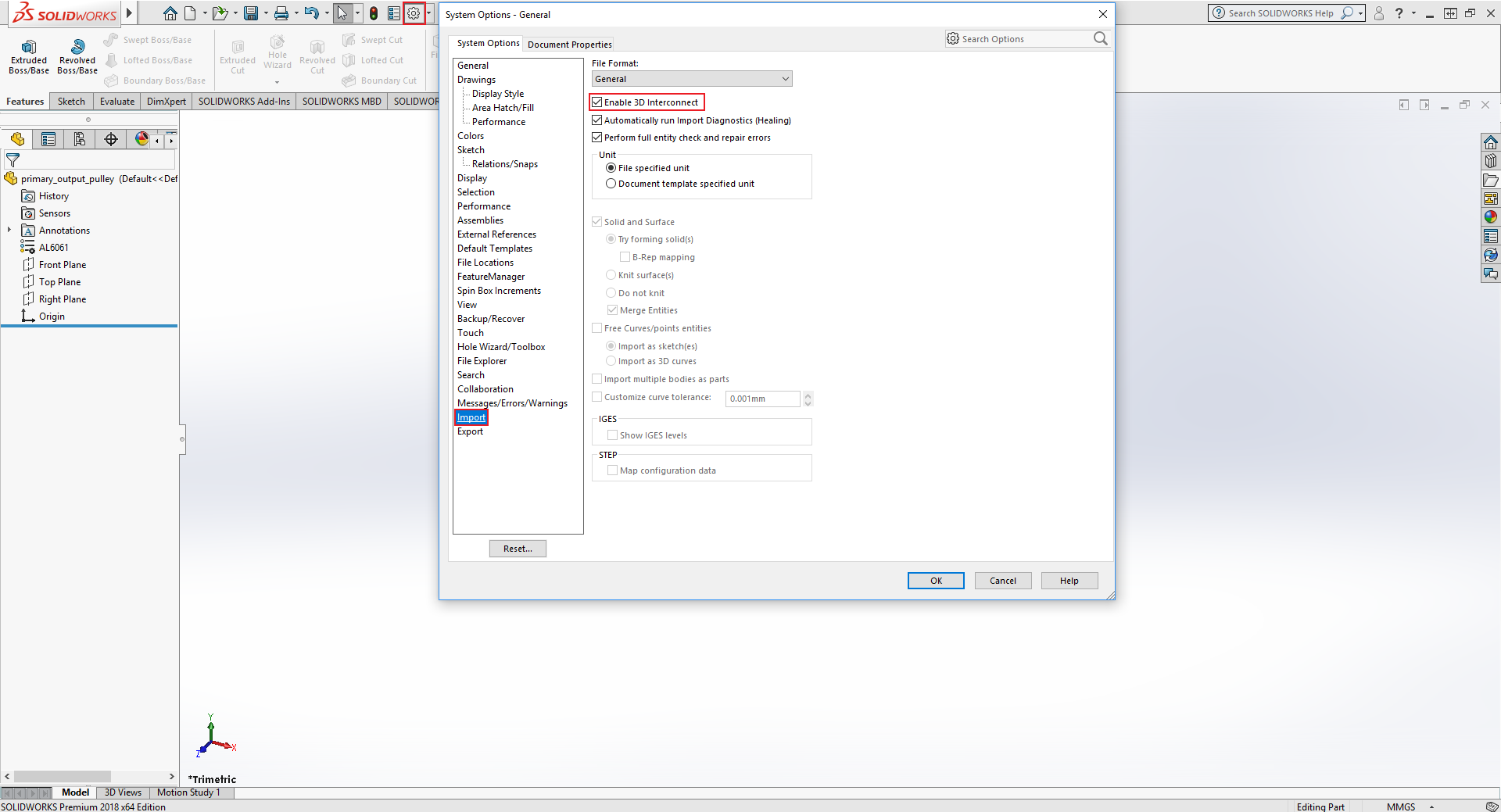
Task: Open the ConfigurationManager tab icon
Action: point(80,139)
